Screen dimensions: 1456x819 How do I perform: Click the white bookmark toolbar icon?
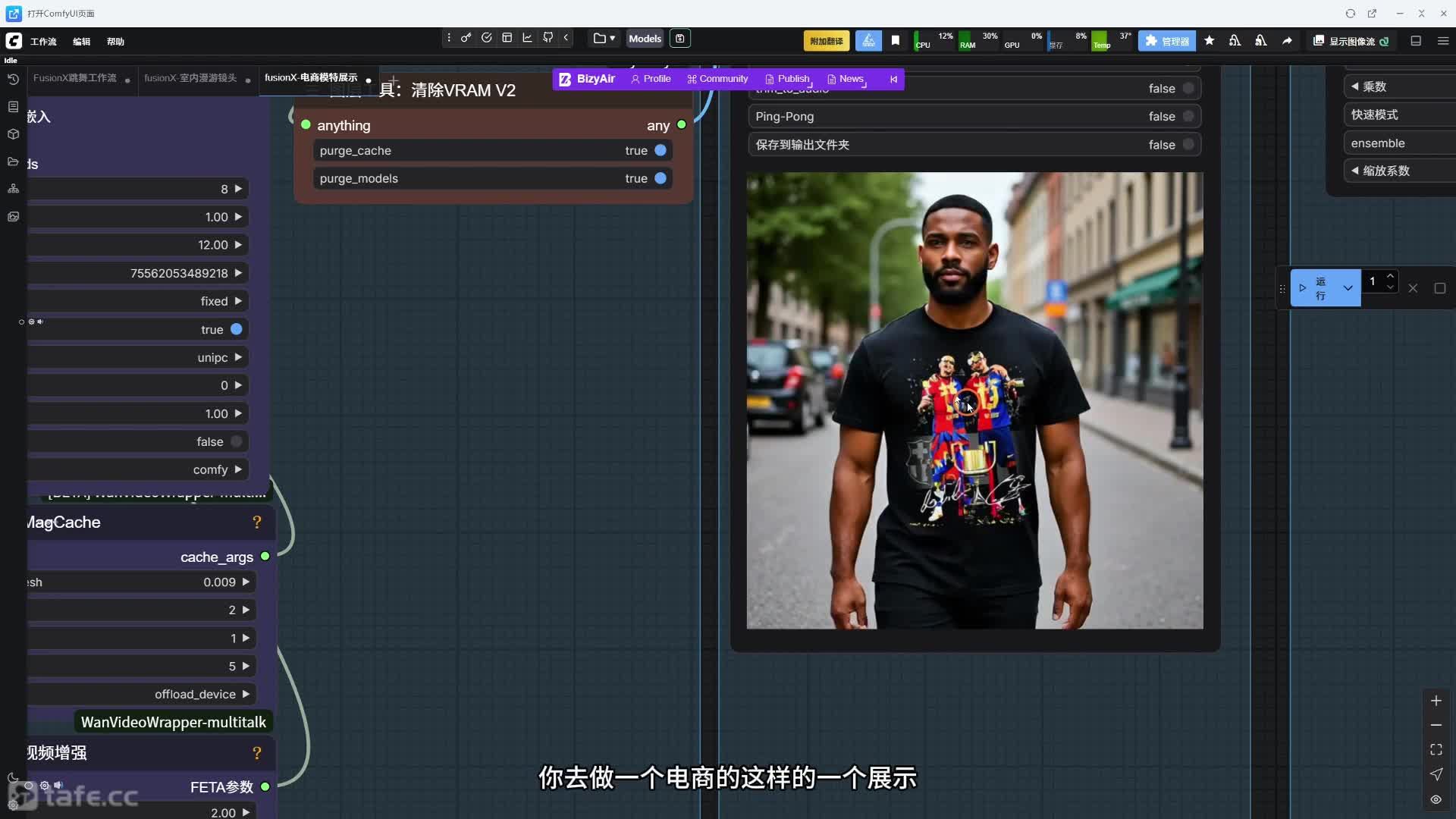coord(896,41)
